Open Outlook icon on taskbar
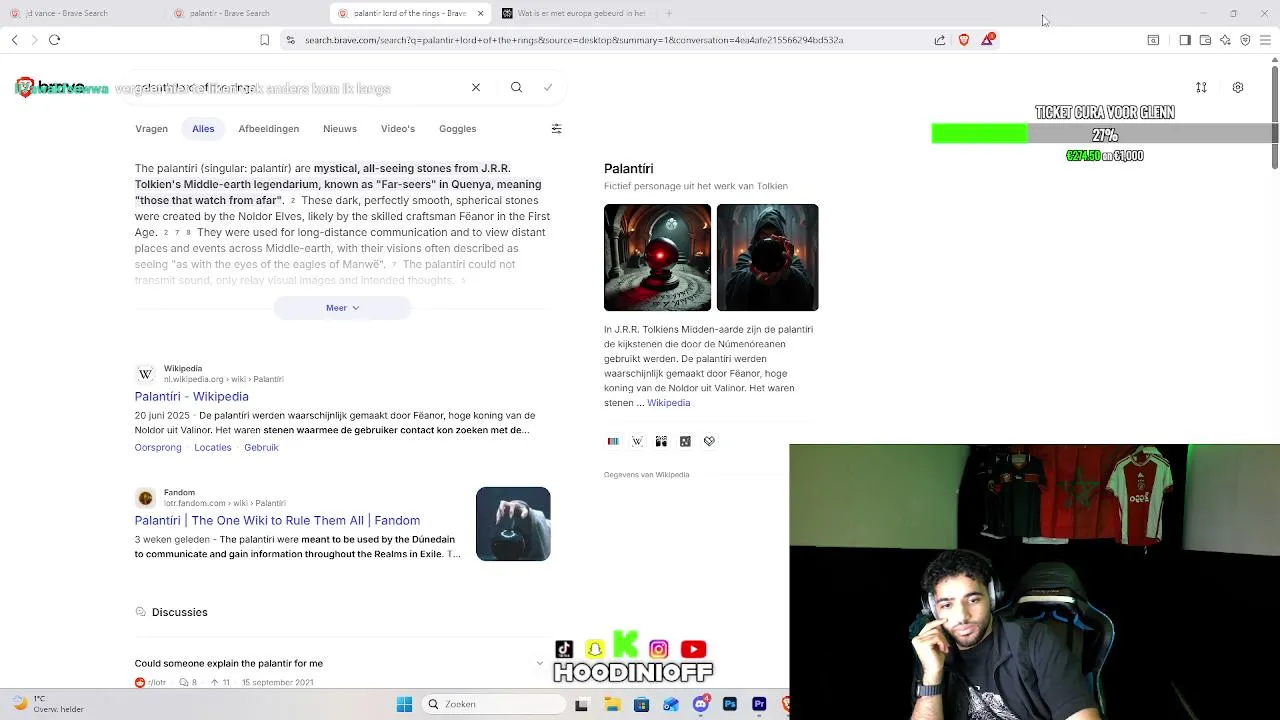 pos(671,705)
